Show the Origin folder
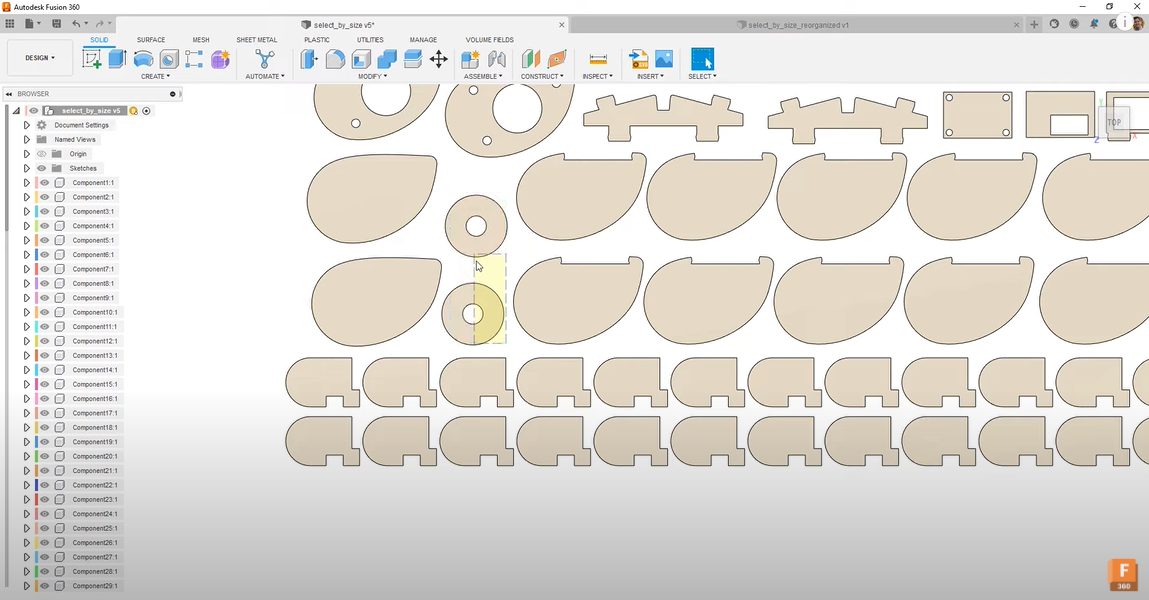Viewport: 1149px width, 600px height. click(41, 153)
